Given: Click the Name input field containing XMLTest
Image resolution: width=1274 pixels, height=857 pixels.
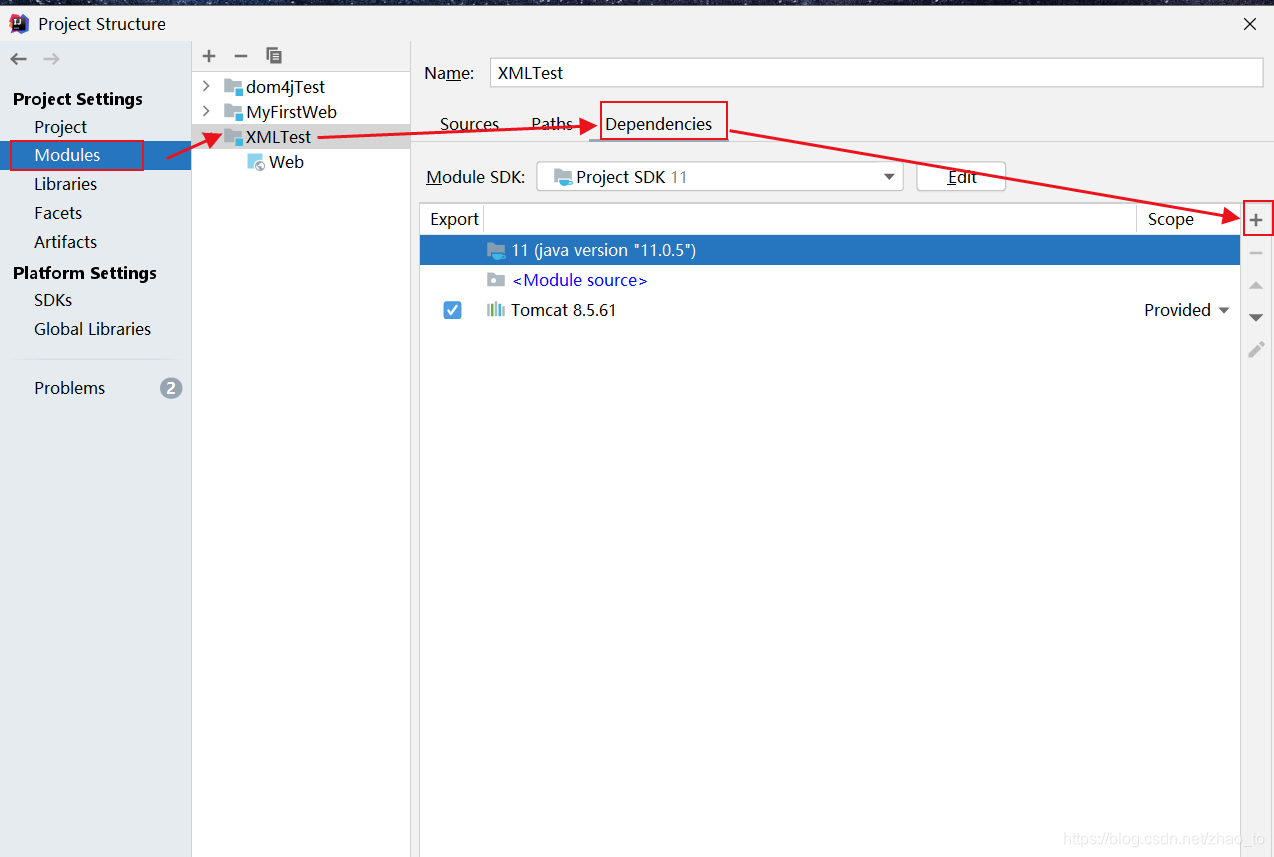Looking at the screenshot, I should (x=877, y=73).
